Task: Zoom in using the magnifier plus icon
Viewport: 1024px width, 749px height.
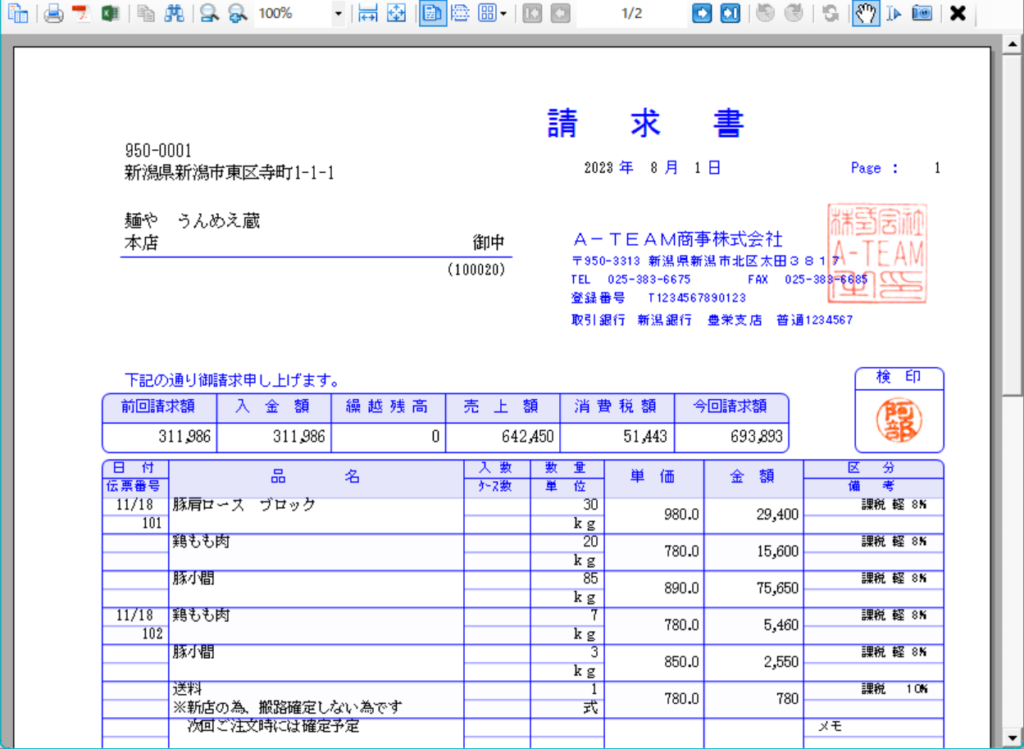Action: pyautogui.click(x=238, y=13)
